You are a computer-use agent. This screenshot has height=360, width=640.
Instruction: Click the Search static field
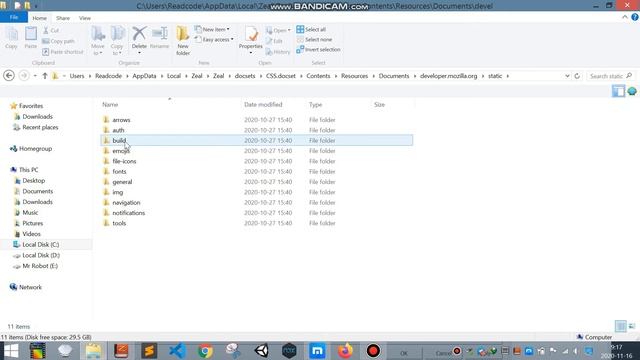(x=610, y=76)
